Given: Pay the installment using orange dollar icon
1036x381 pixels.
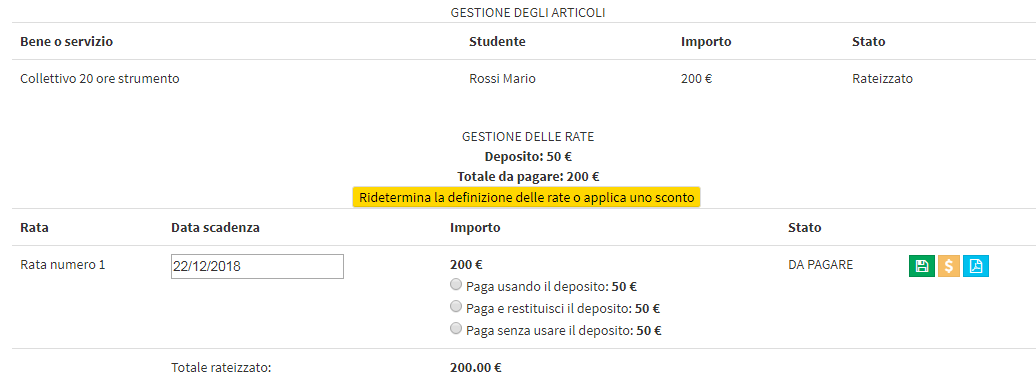Looking at the screenshot, I should pos(949,266).
